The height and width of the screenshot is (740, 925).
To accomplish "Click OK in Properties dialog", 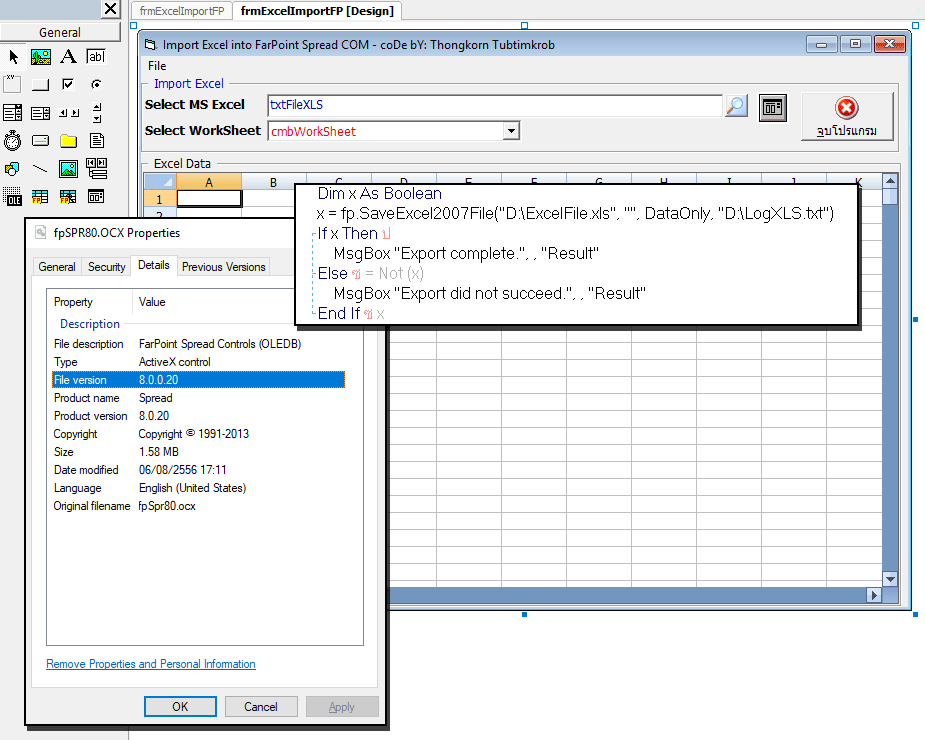I will [180, 706].
